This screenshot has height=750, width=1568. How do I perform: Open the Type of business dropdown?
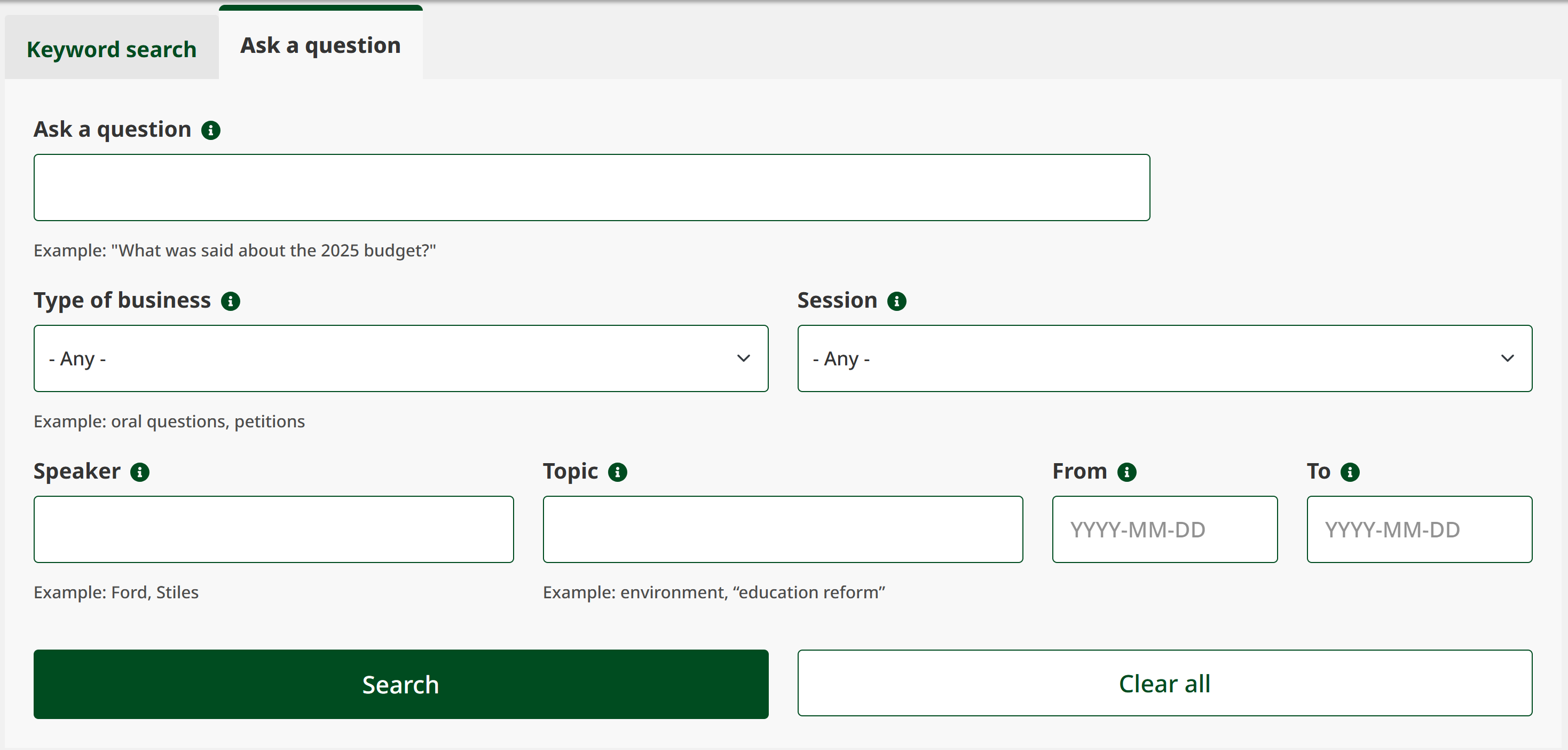(x=401, y=358)
